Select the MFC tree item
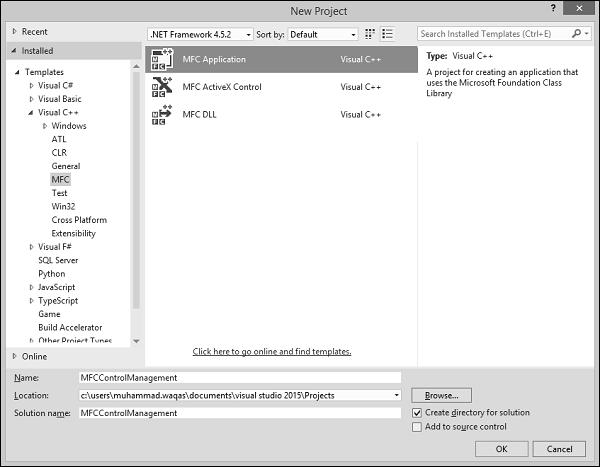600x467 pixels. click(60, 180)
